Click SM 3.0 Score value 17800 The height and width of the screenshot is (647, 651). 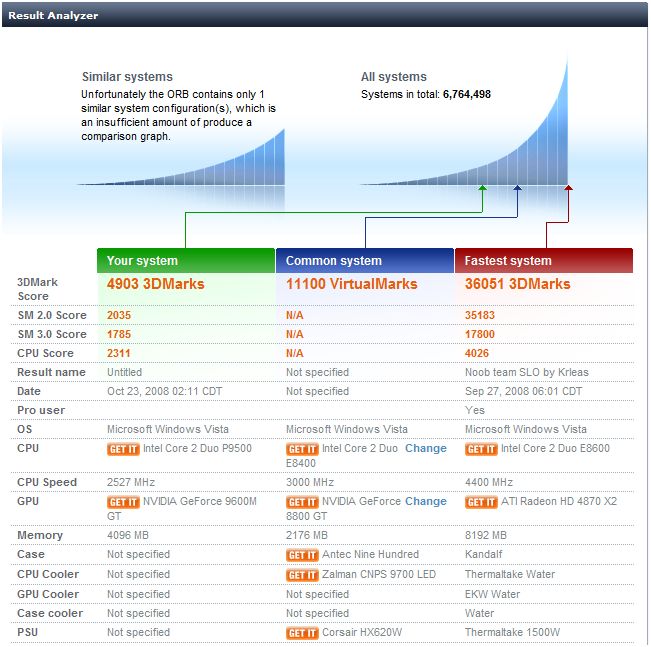[x=480, y=335]
